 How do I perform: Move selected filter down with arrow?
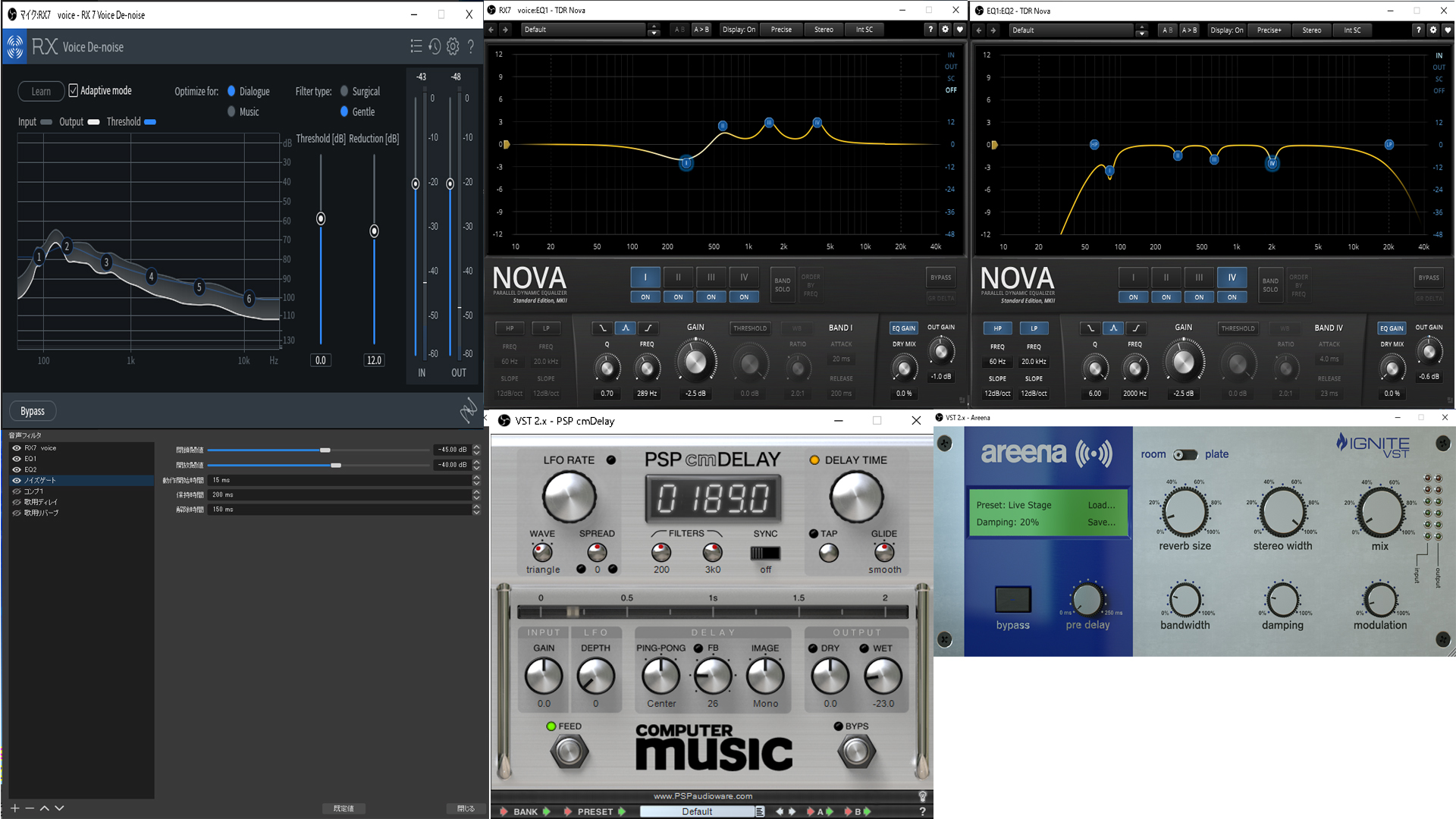(x=59, y=808)
